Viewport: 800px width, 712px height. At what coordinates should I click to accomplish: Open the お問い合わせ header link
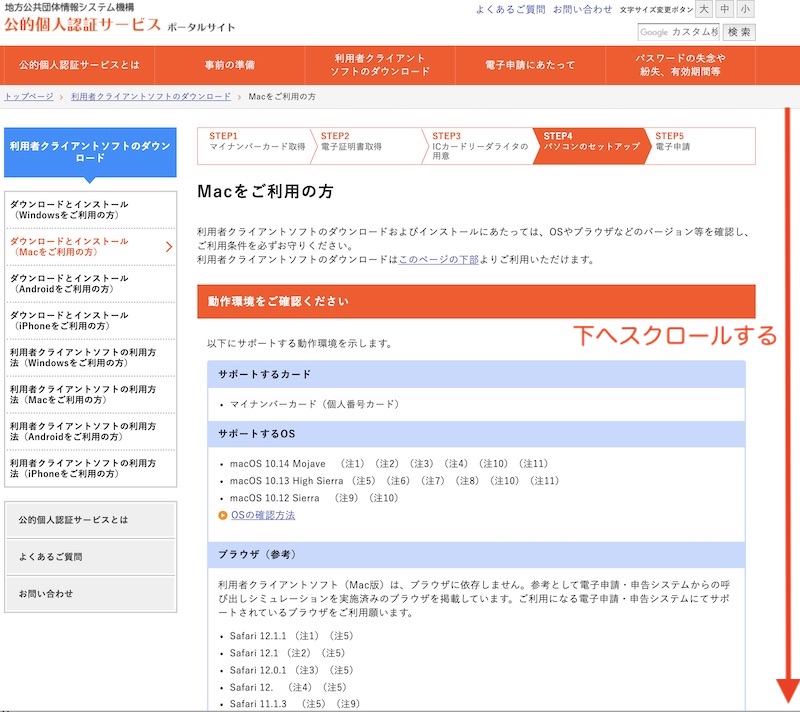[x=582, y=9]
